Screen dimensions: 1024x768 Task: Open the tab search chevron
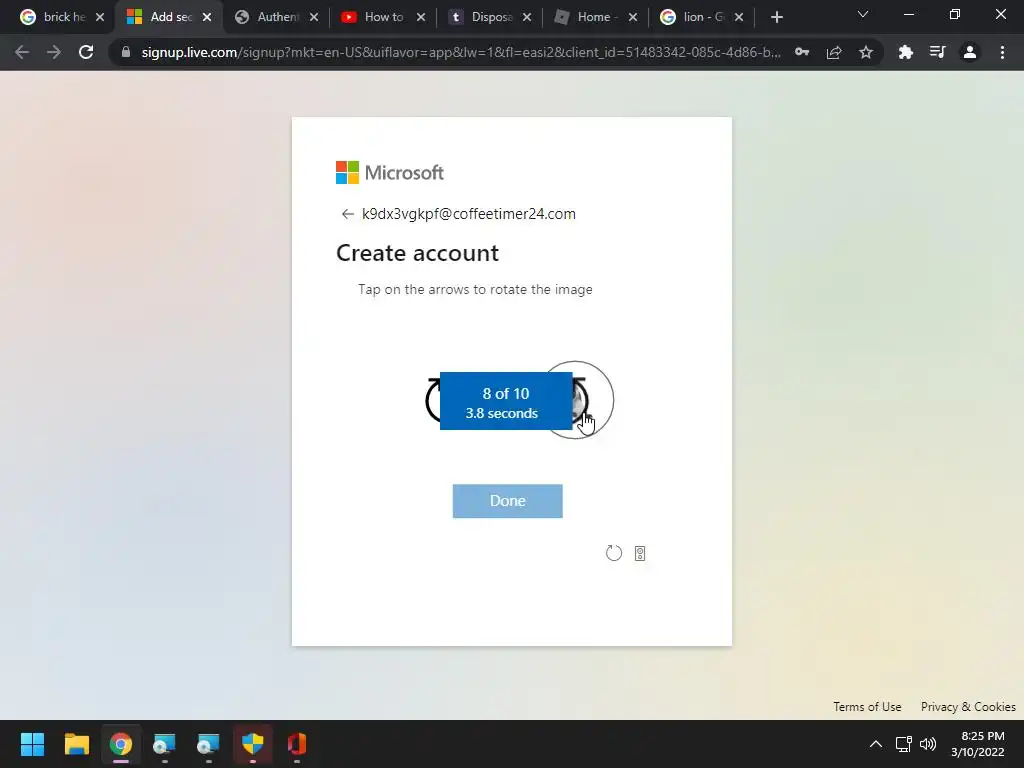pyautogui.click(x=863, y=14)
